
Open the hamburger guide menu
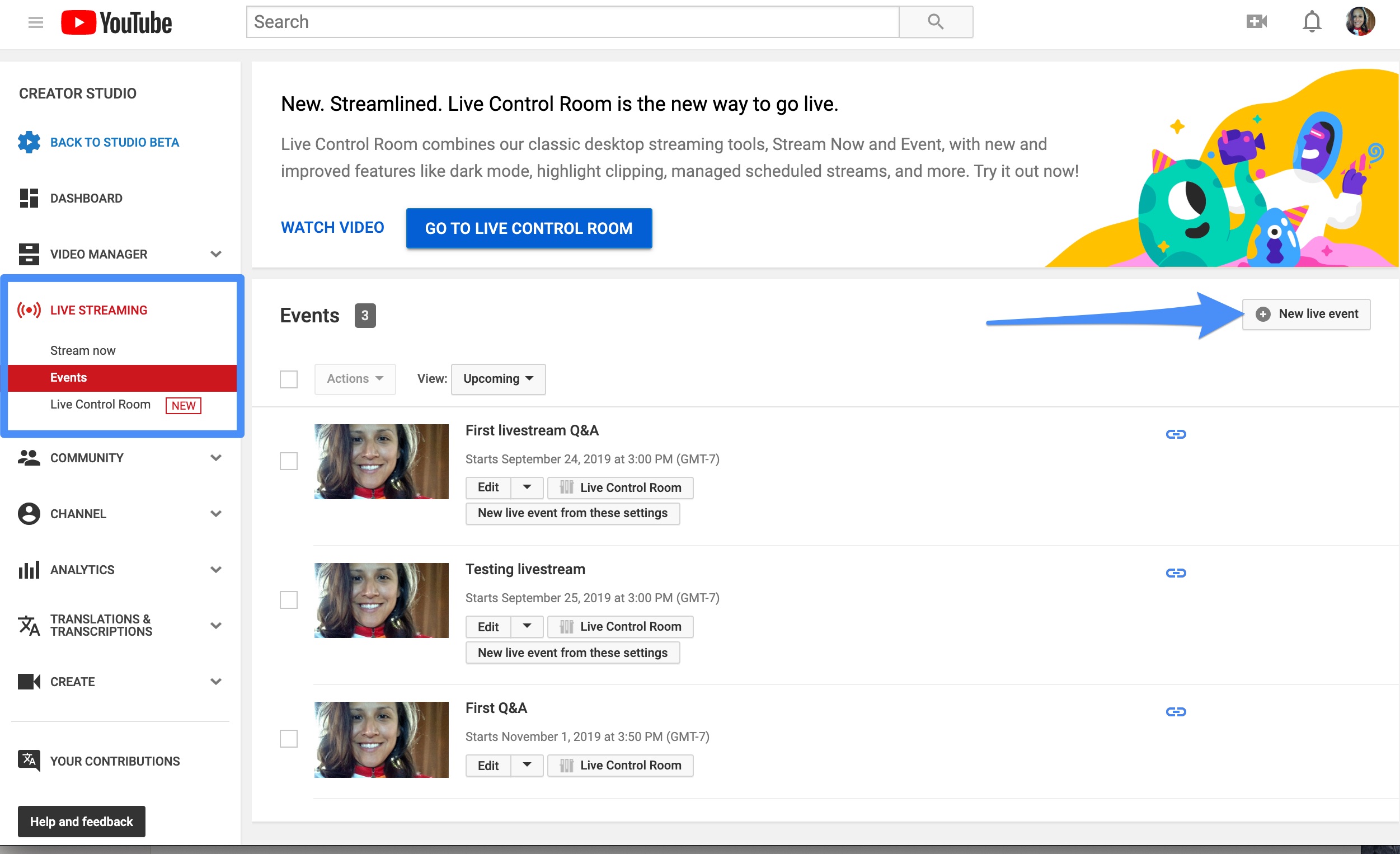coord(36,22)
